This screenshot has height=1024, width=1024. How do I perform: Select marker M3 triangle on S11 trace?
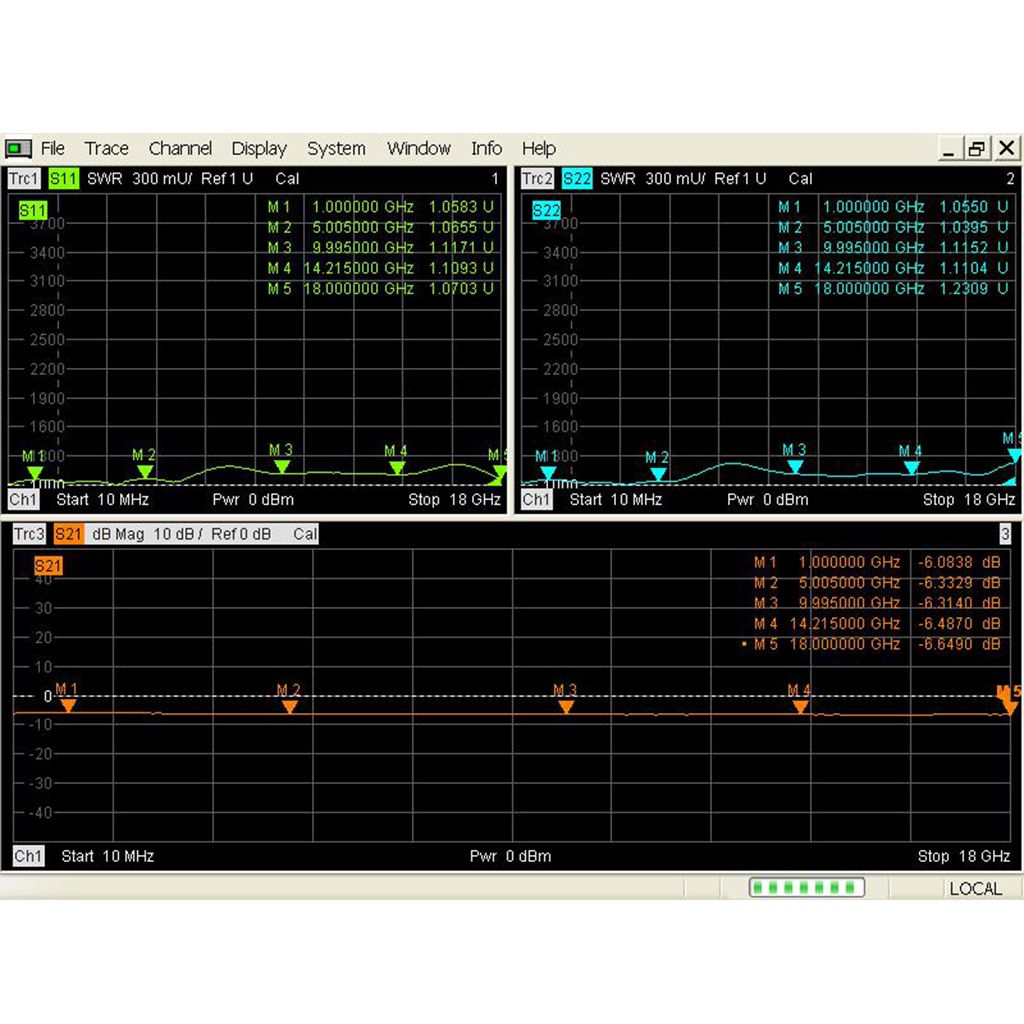coord(281,466)
